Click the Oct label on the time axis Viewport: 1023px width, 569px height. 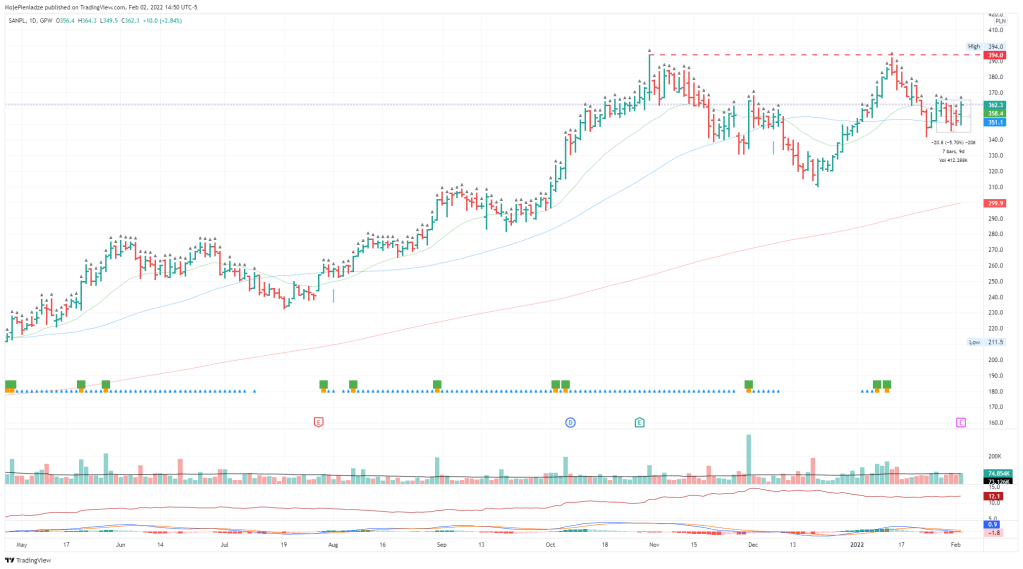pyautogui.click(x=550, y=544)
